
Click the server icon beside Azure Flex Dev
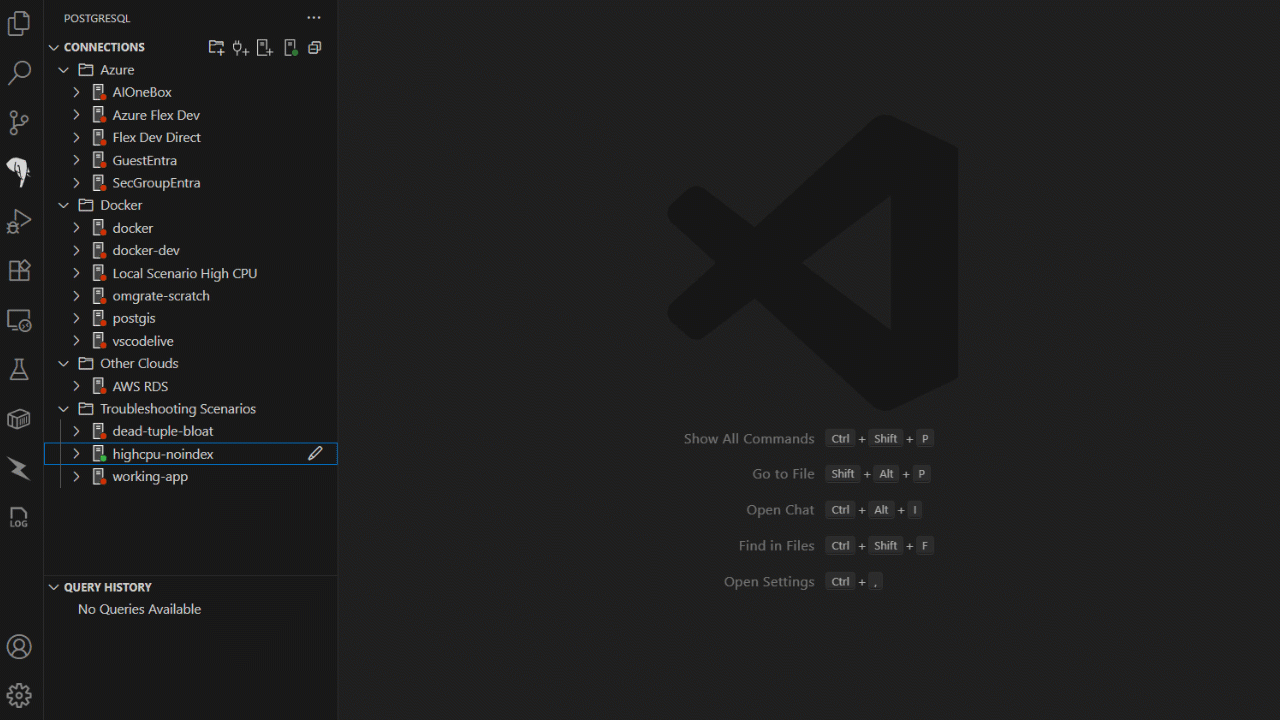click(x=99, y=115)
